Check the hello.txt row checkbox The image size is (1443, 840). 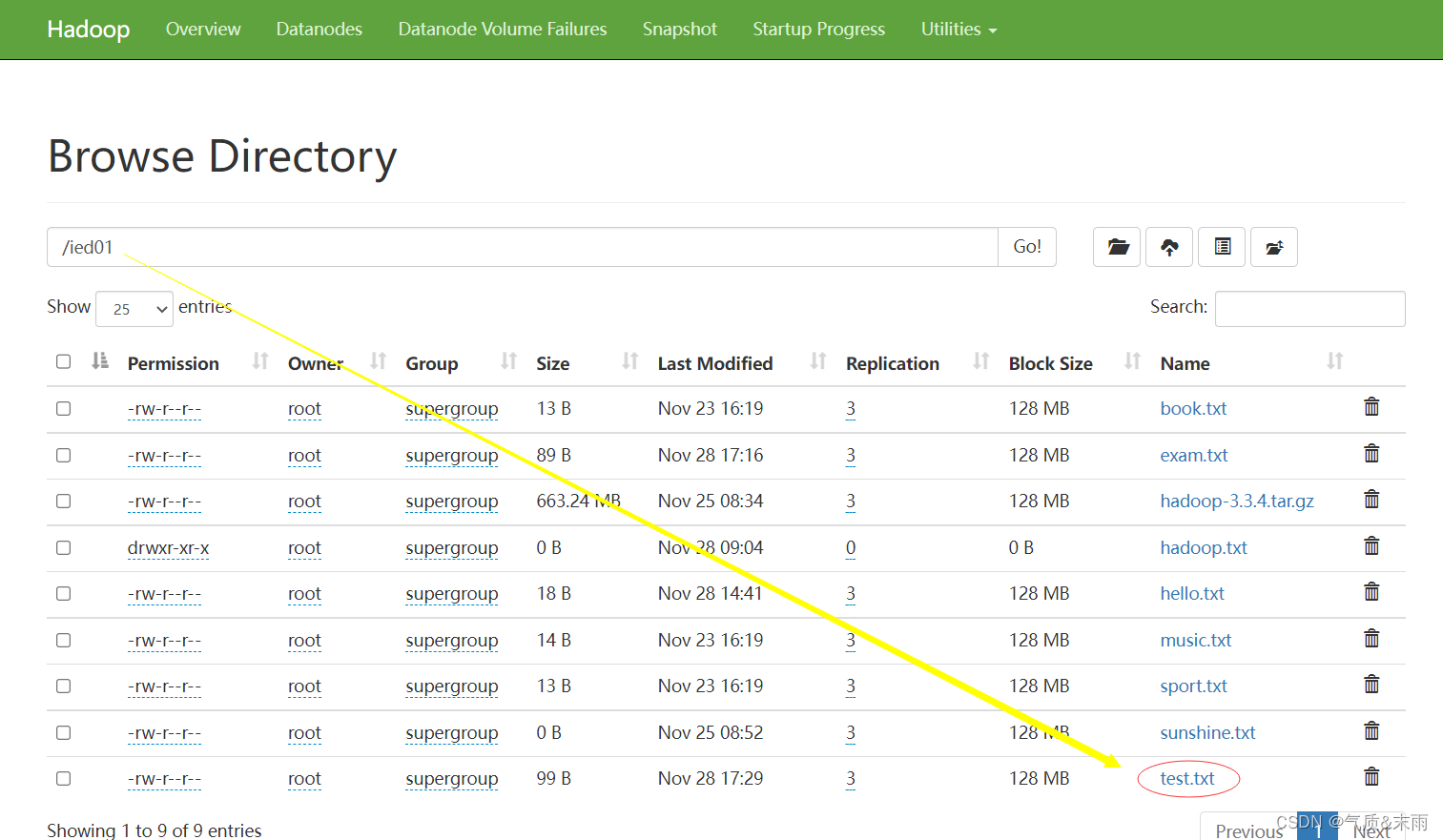click(x=63, y=593)
